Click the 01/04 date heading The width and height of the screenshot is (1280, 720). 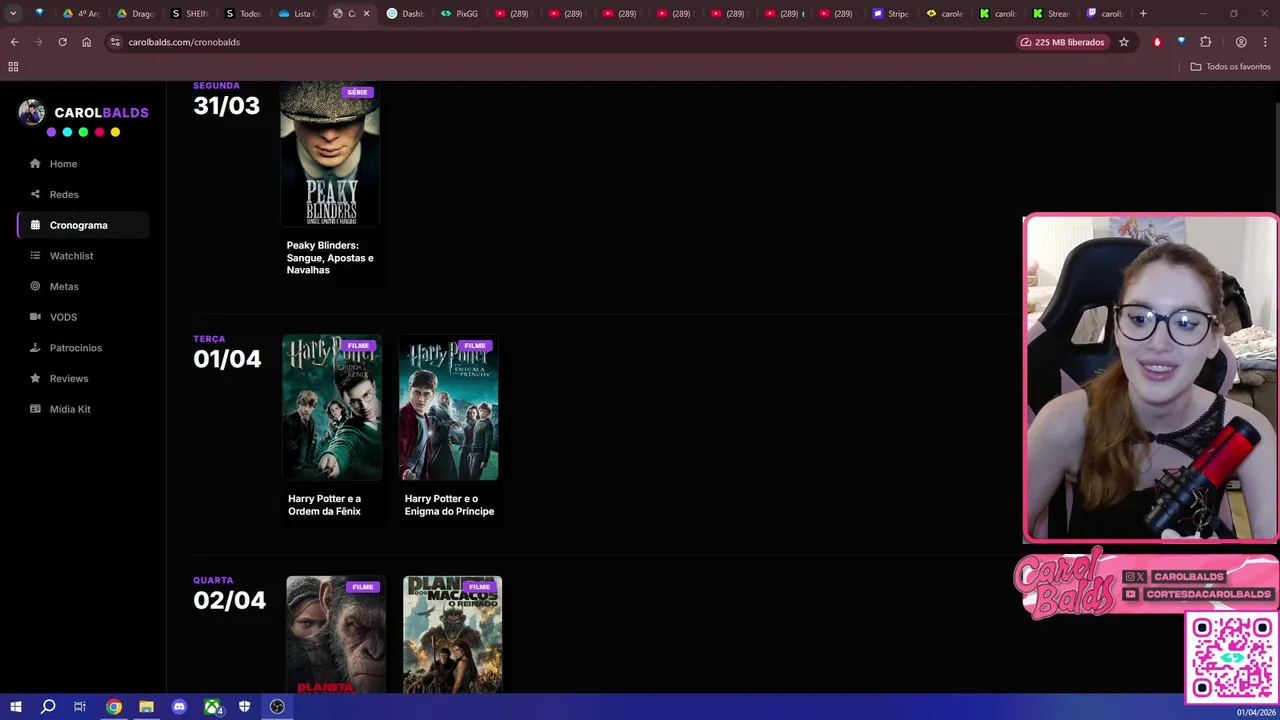coord(227,359)
